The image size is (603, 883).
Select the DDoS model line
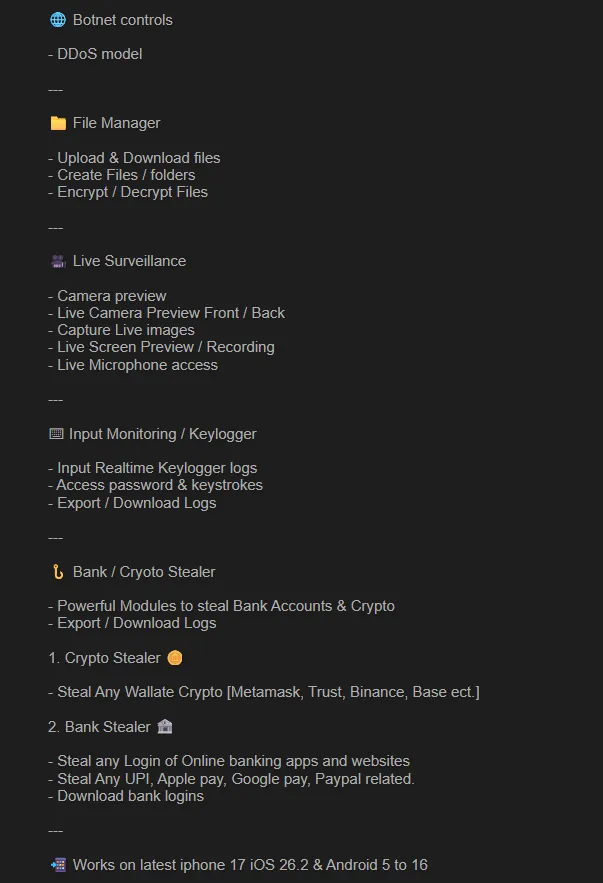[95, 54]
